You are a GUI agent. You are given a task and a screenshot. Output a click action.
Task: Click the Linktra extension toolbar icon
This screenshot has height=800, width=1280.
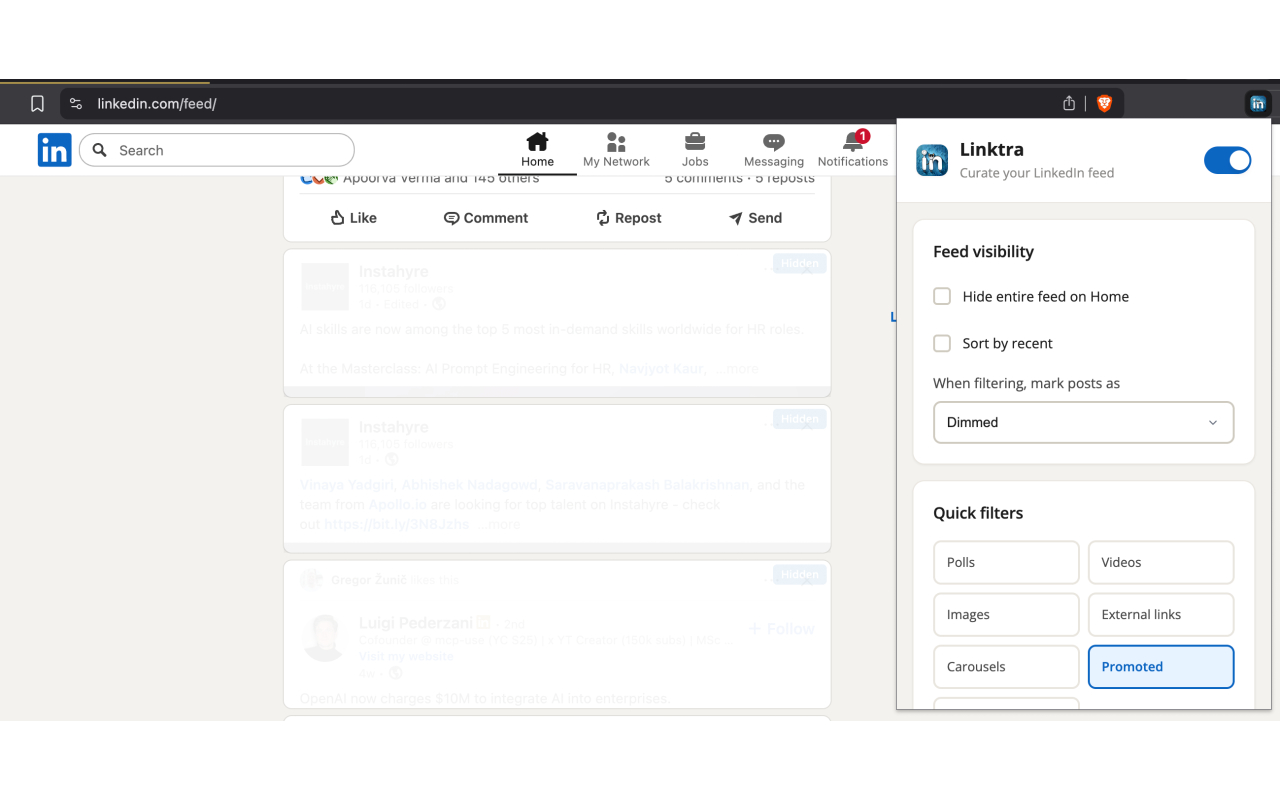(1258, 103)
